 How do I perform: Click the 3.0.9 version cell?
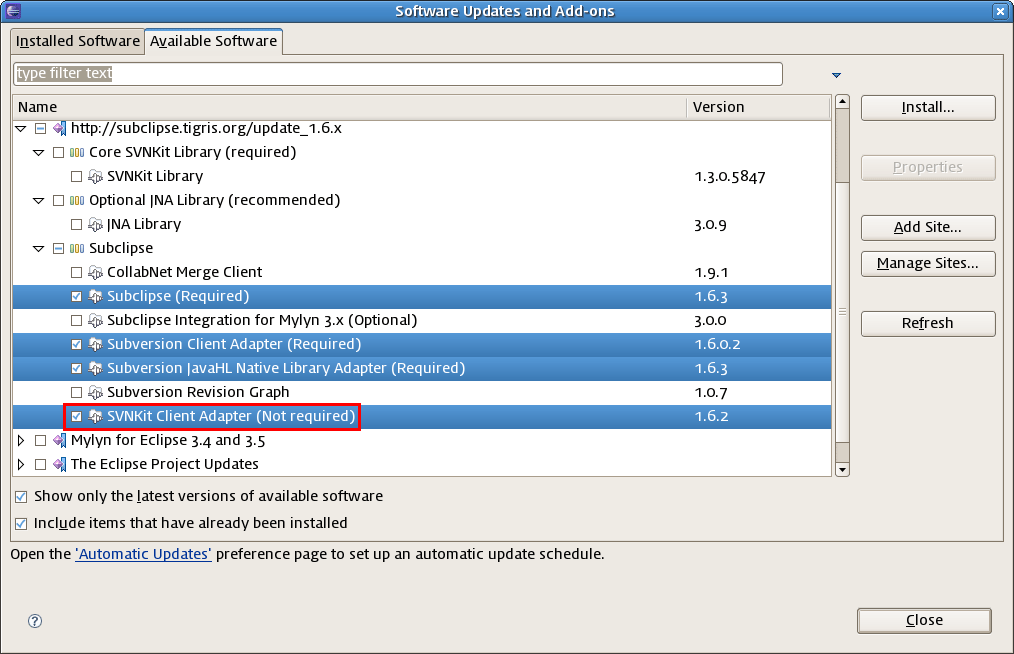(710, 224)
